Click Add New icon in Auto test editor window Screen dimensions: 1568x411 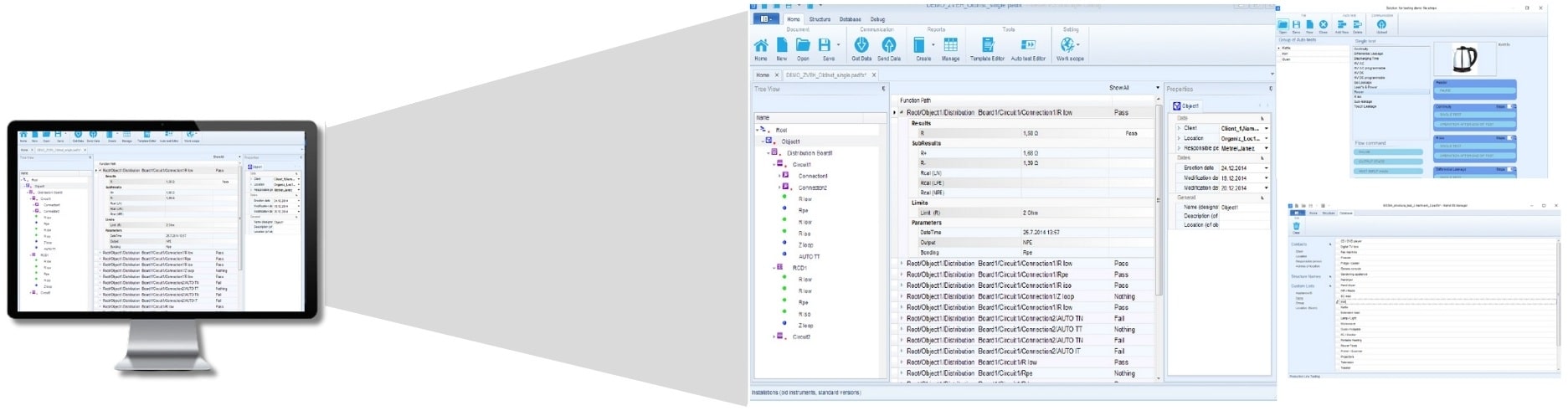[1341, 25]
